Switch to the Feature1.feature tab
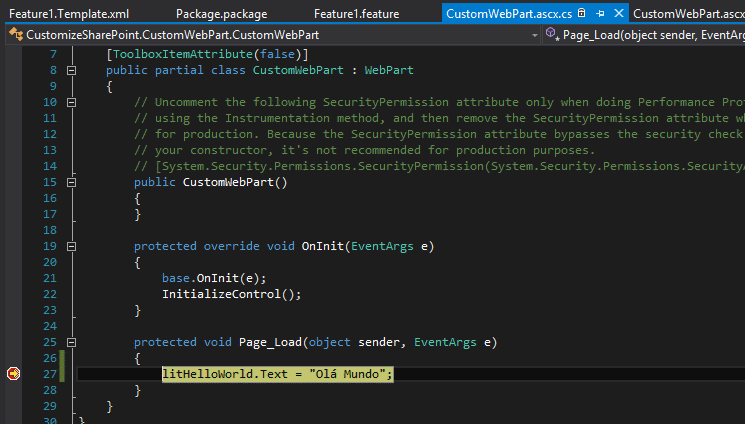Viewport: 745px width, 424px height. [x=356, y=14]
